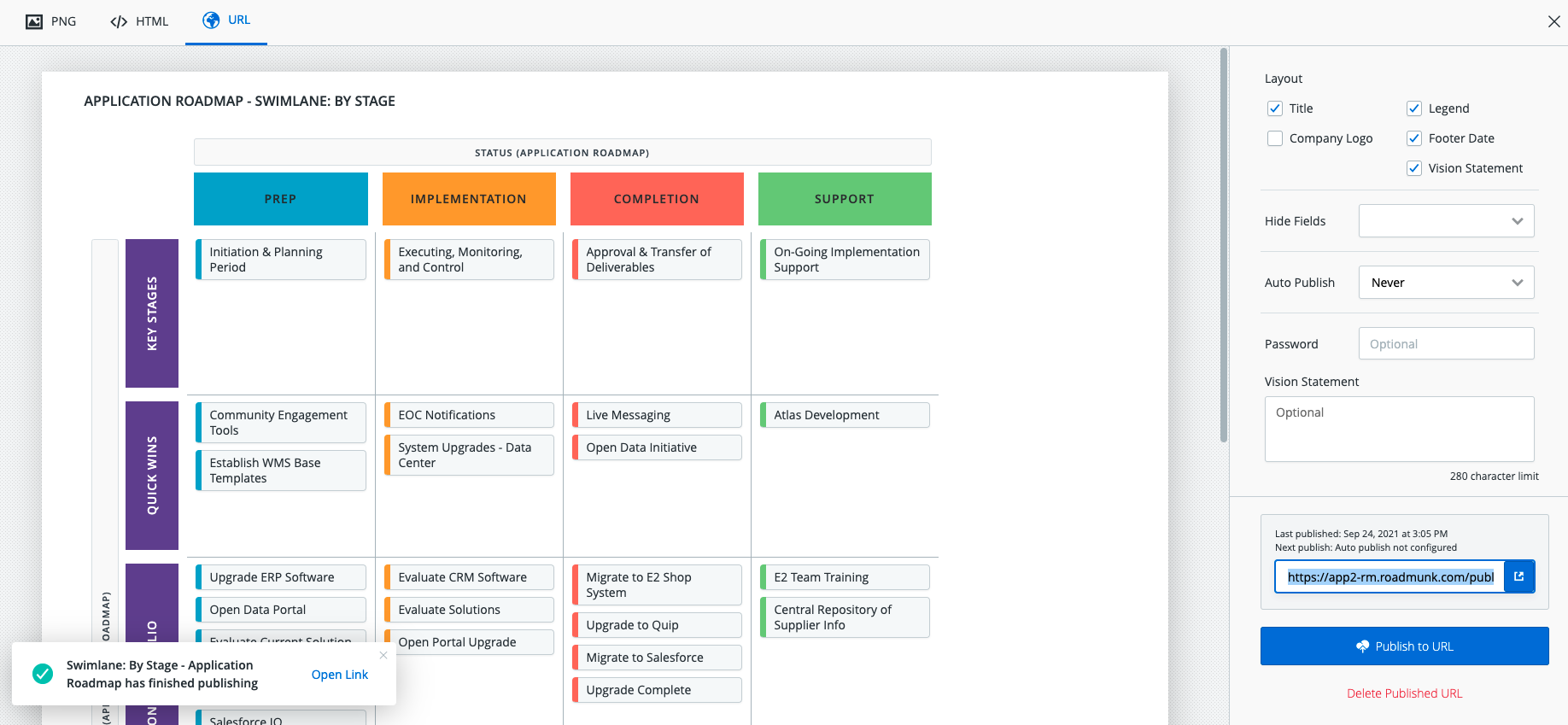Click 'STATUS (APPLICATION ROADMAP)' header bar
The height and width of the screenshot is (725, 1568).
click(x=562, y=152)
